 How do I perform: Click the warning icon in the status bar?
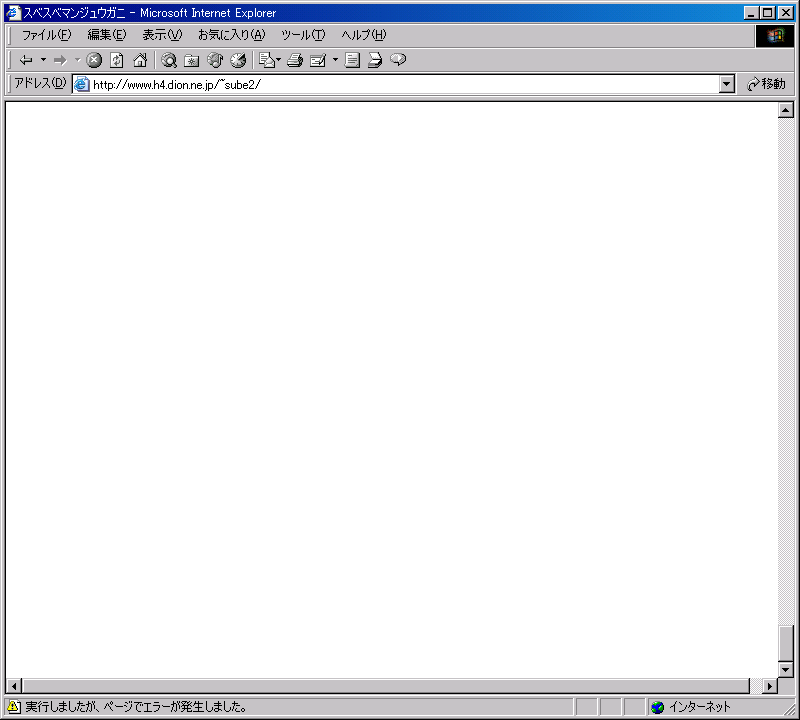coord(14,707)
